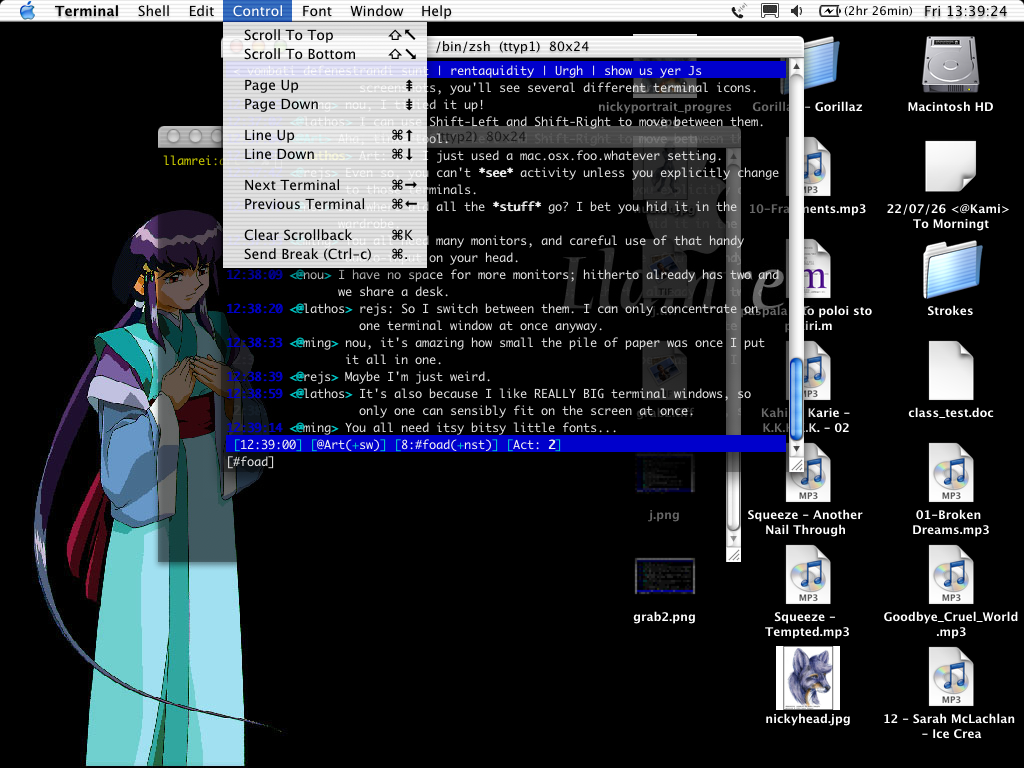Click the [#foad] input prompt line
1024x768 pixels.
point(250,462)
